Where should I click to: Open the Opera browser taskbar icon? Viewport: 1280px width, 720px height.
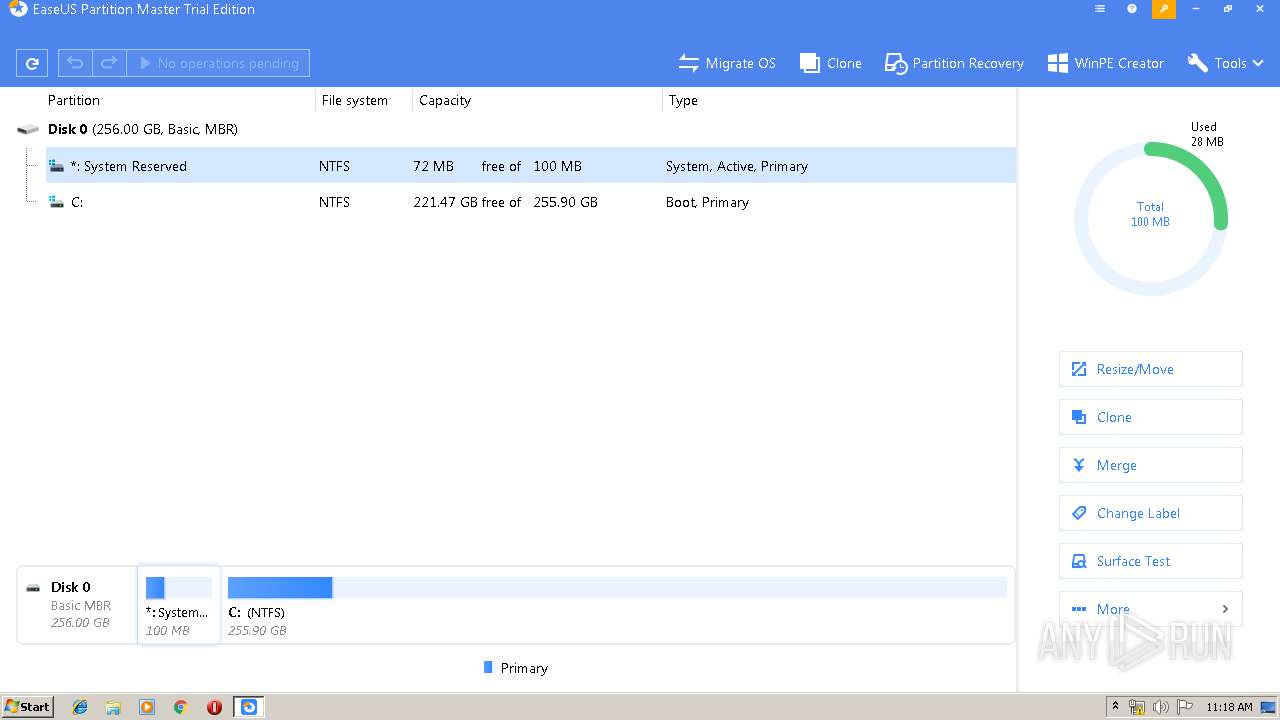pyautogui.click(x=214, y=707)
